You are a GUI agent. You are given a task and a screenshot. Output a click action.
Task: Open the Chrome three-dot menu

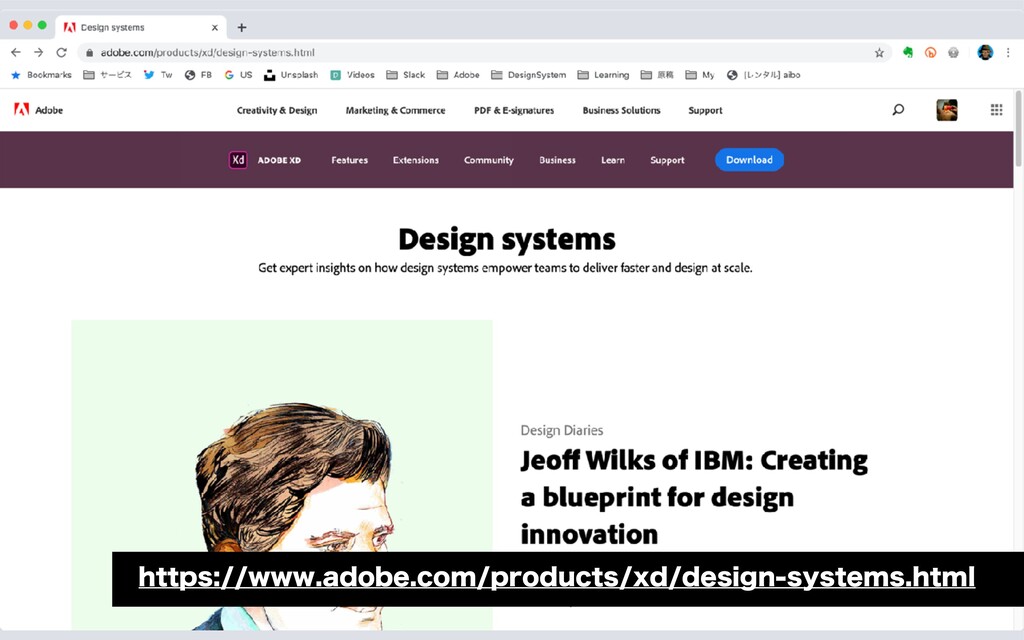click(x=1008, y=52)
